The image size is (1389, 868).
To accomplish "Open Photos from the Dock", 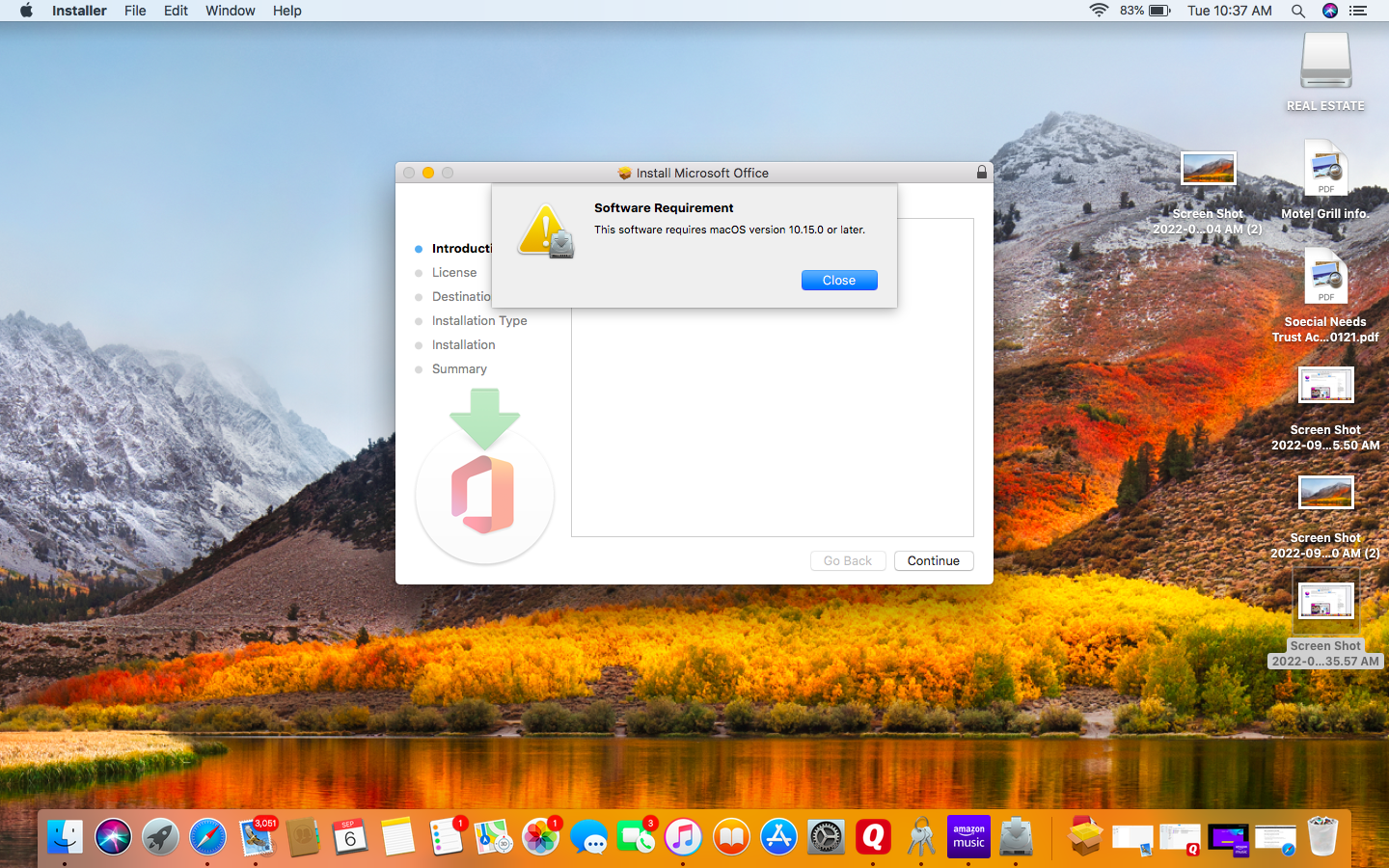I will [x=540, y=836].
